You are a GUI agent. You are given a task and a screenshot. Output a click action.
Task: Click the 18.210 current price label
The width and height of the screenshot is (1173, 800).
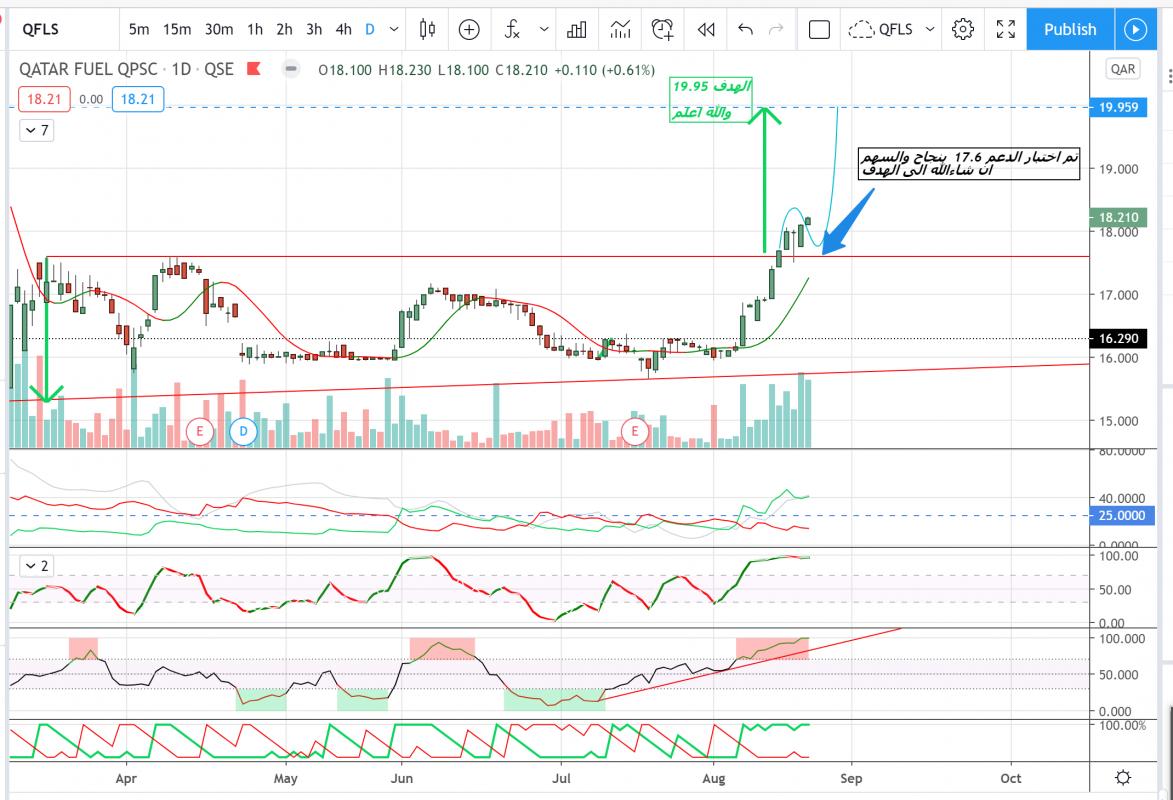point(1118,217)
